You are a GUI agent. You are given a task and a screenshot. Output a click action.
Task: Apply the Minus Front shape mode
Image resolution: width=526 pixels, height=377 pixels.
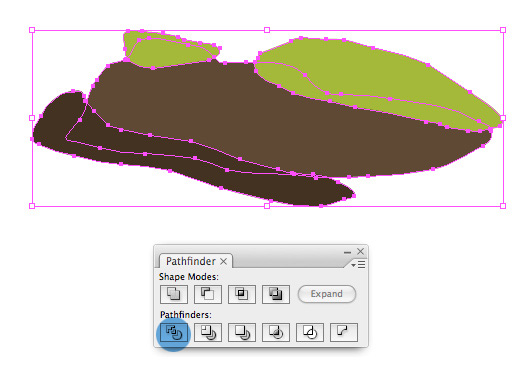coord(208,294)
